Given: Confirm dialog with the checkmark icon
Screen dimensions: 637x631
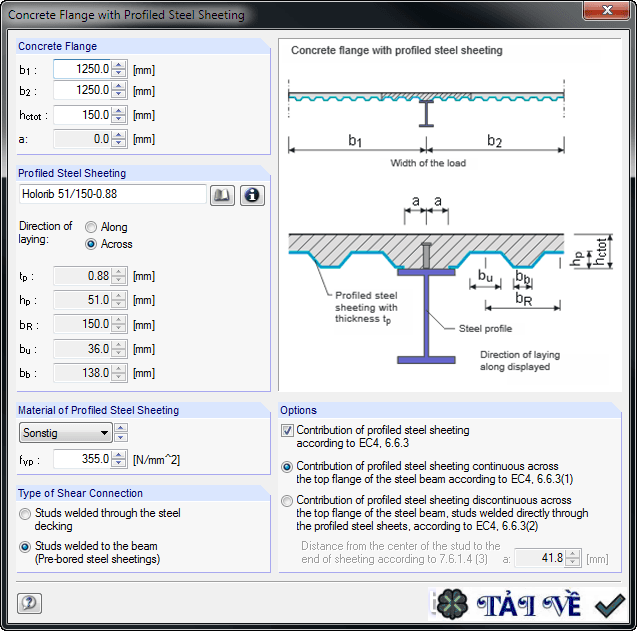Looking at the screenshot, I should [x=609, y=605].
